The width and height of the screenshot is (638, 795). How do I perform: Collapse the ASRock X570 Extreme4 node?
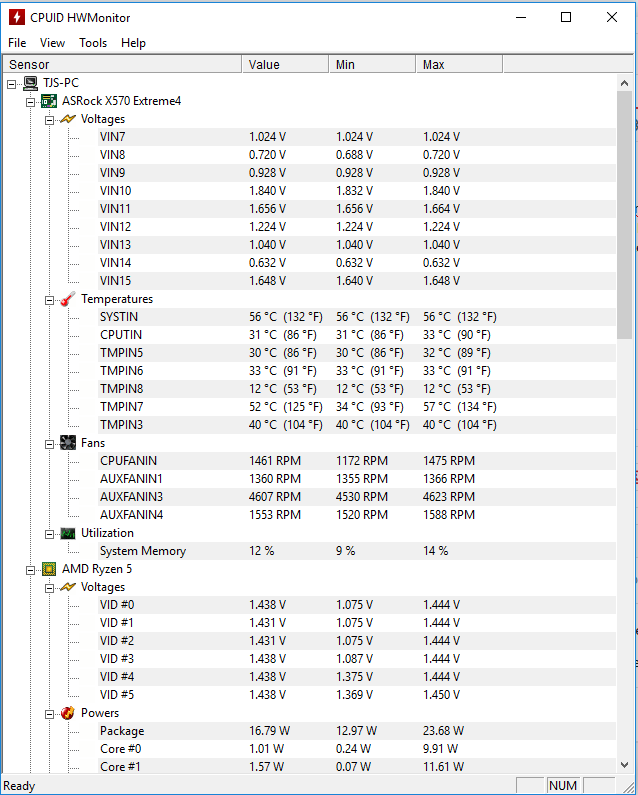(x=30, y=102)
